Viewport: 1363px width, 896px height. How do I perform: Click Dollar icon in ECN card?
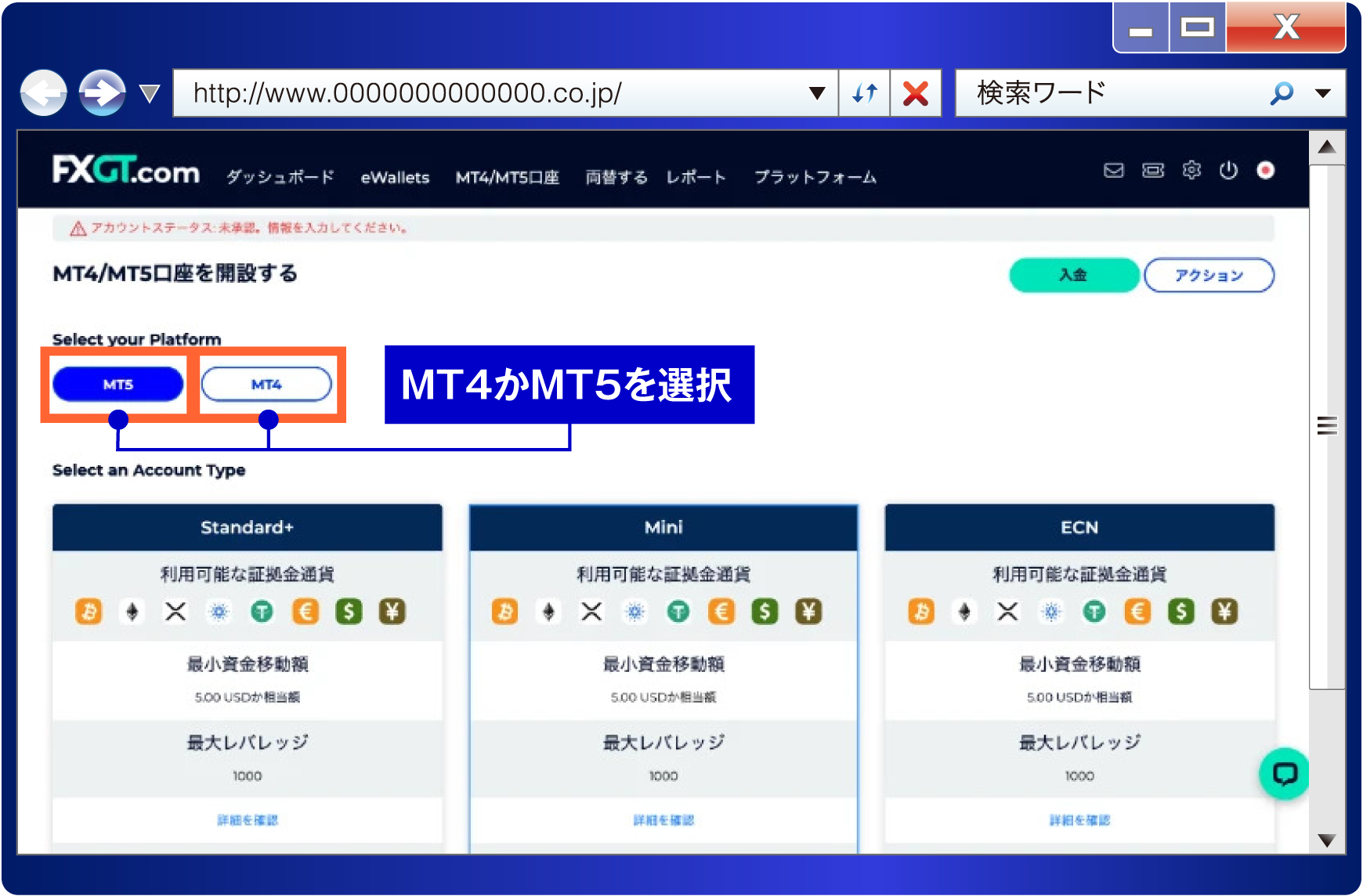(1181, 612)
